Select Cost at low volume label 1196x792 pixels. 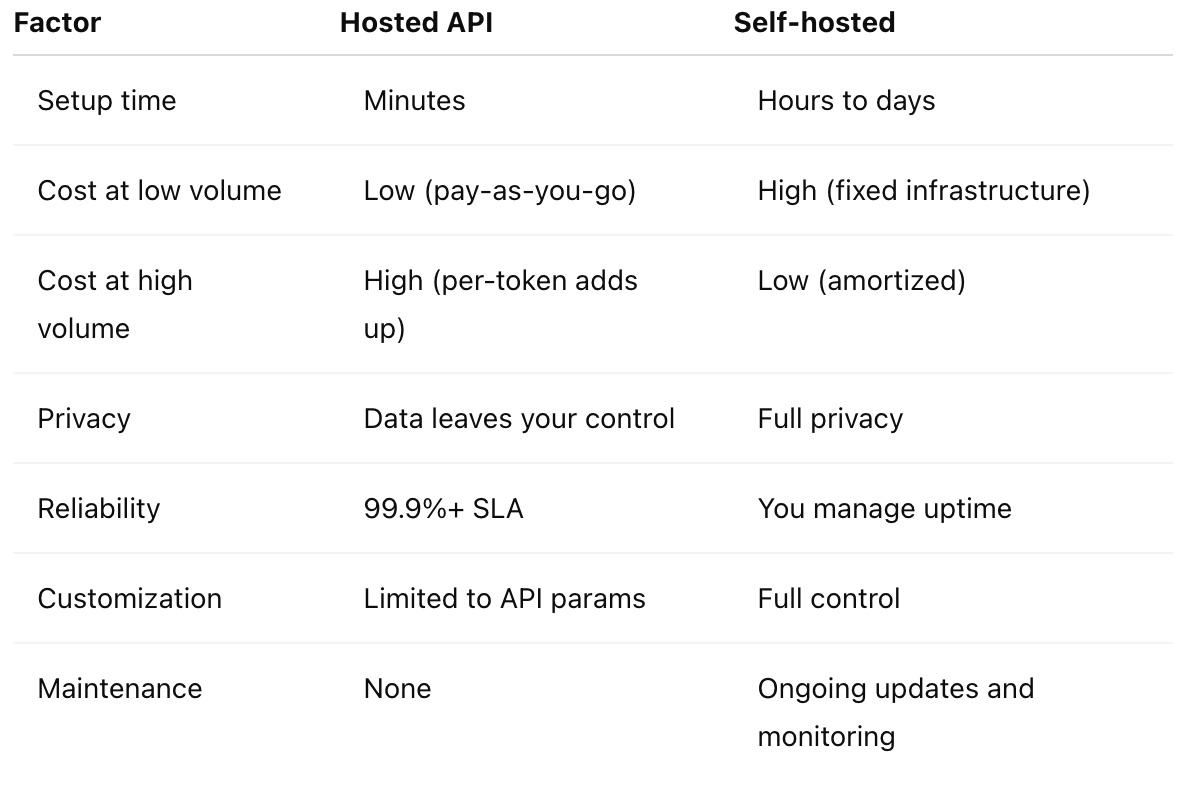[159, 191]
